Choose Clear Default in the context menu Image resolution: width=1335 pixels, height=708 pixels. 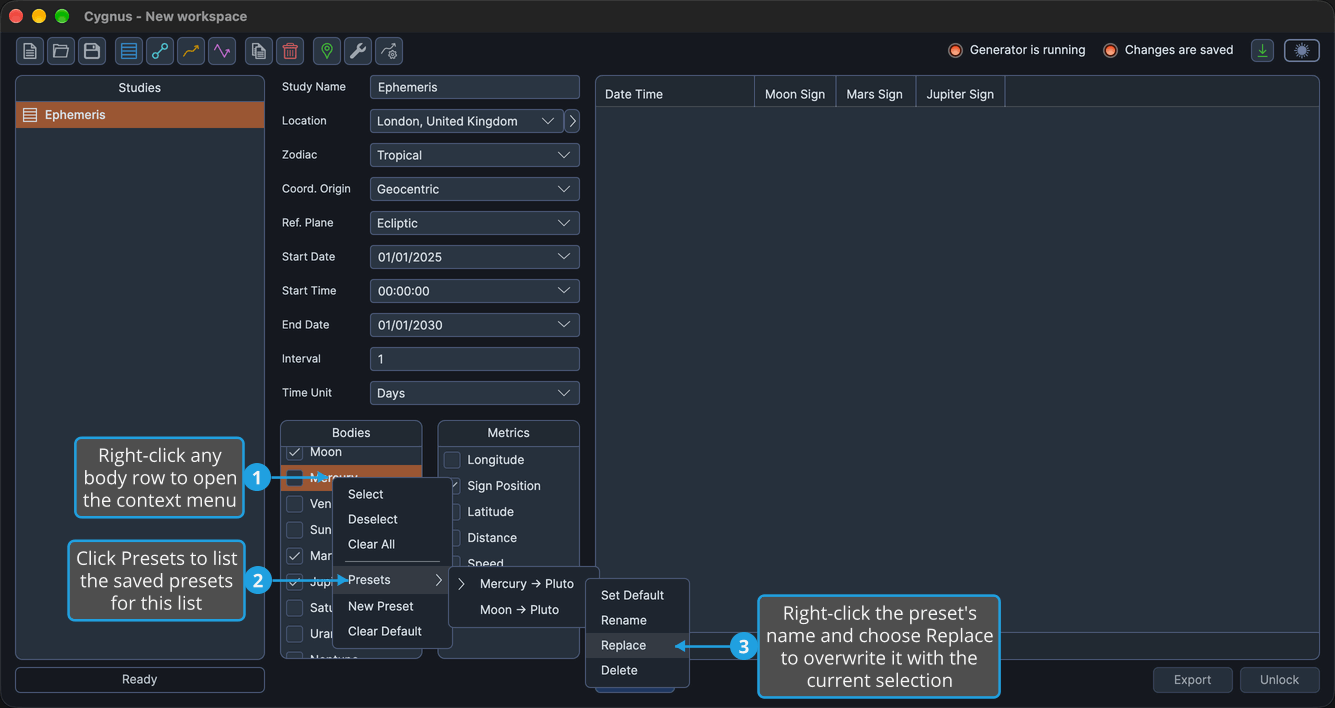click(392, 631)
